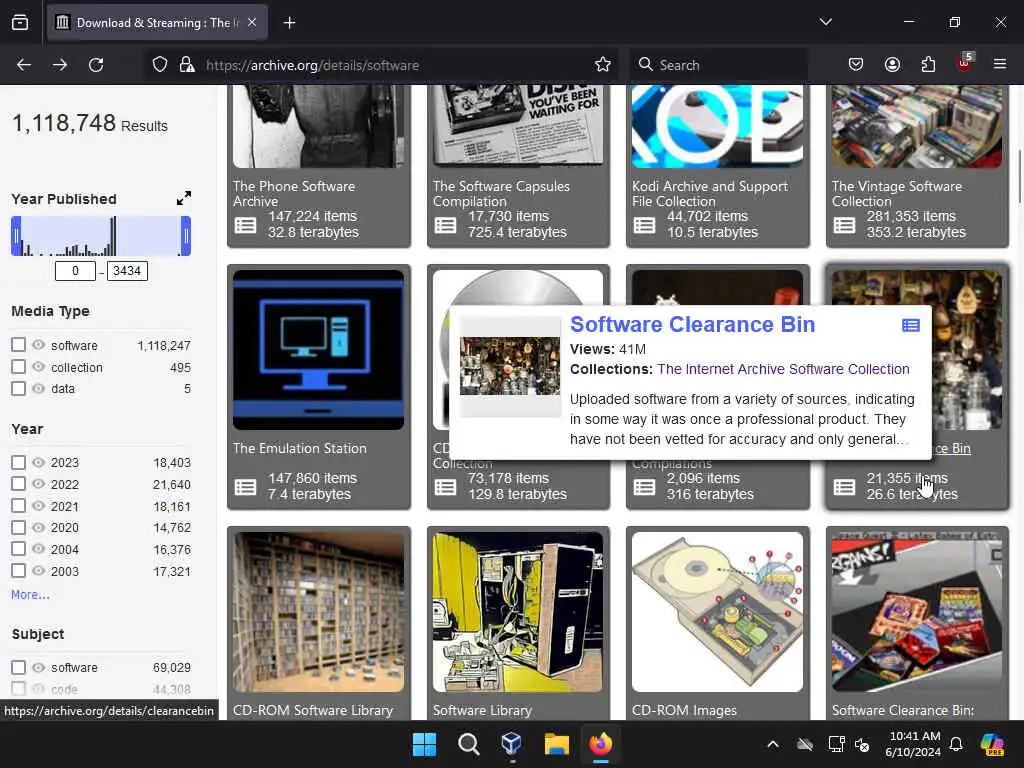Click the CD-ROM Software Library shelves thumbnail
This screenshot has width=1024, height=768.
click(319, 612)
